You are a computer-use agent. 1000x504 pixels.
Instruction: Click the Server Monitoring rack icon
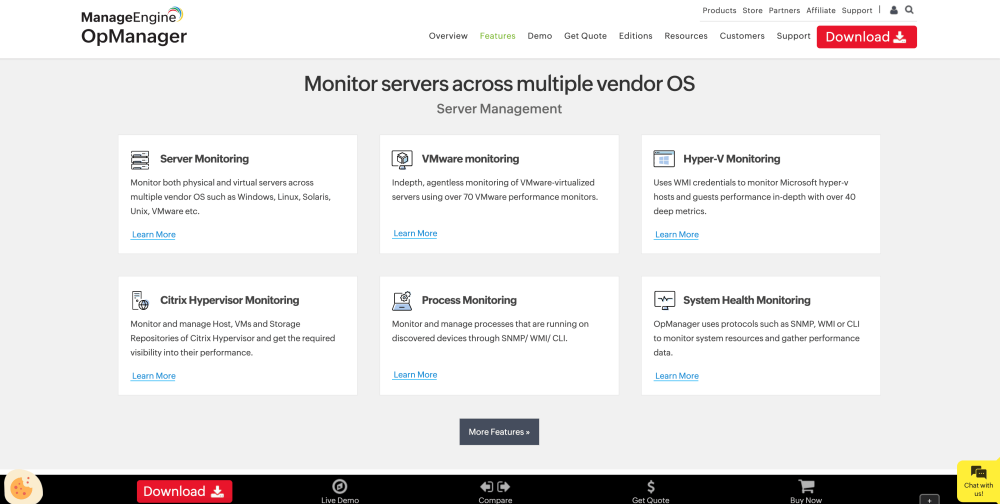pos(140,159)
